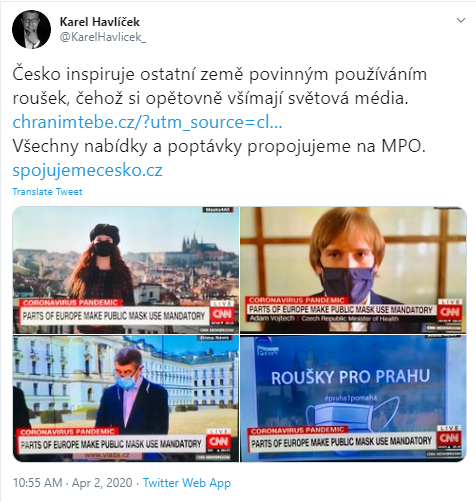The width and height of the screenshot is (476, 502).
Task: Click the CNN logo in Vojtech image
Action: (x=450, y=312)
